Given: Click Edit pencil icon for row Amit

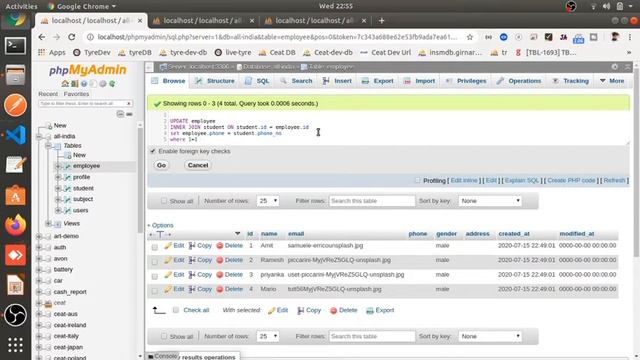Looking at the screenshot, I should coord(168,246).
